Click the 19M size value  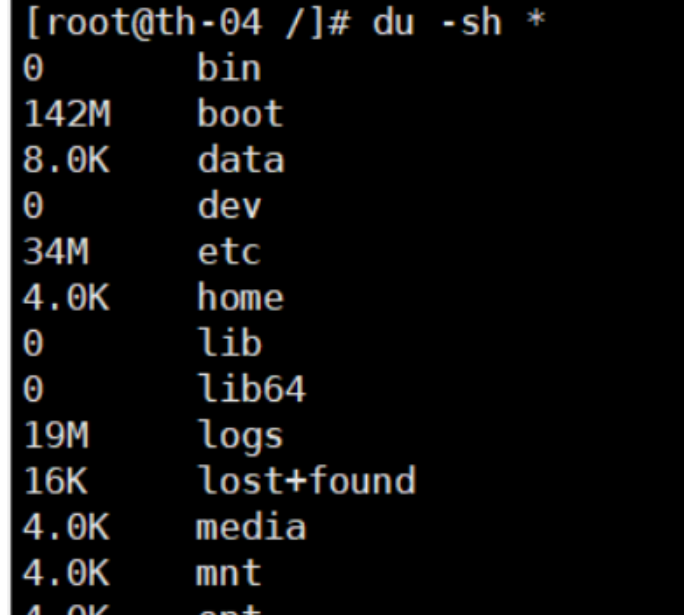coord(47,436)
